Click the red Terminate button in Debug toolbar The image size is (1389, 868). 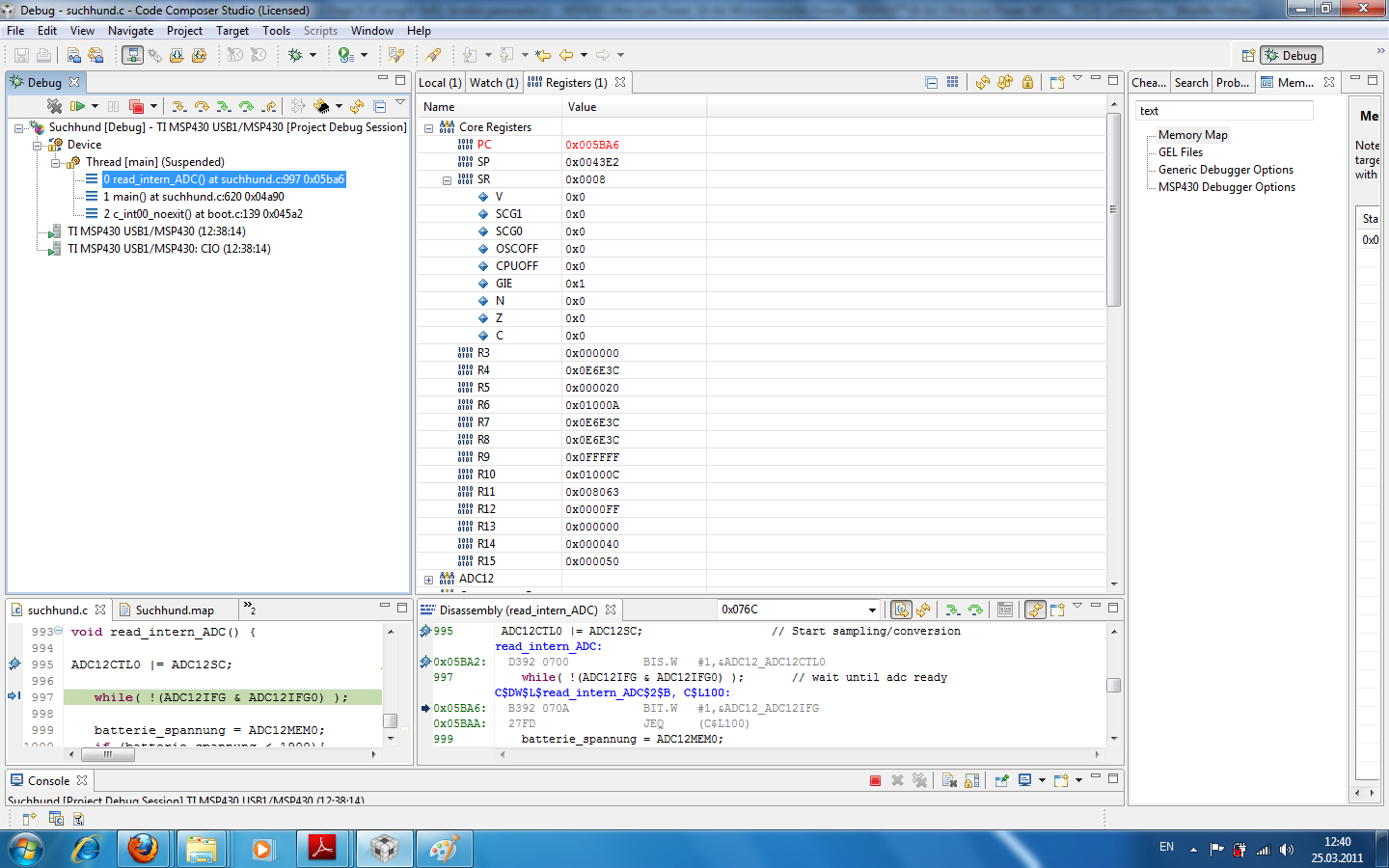pyautogui.click(x=136, y=106)
